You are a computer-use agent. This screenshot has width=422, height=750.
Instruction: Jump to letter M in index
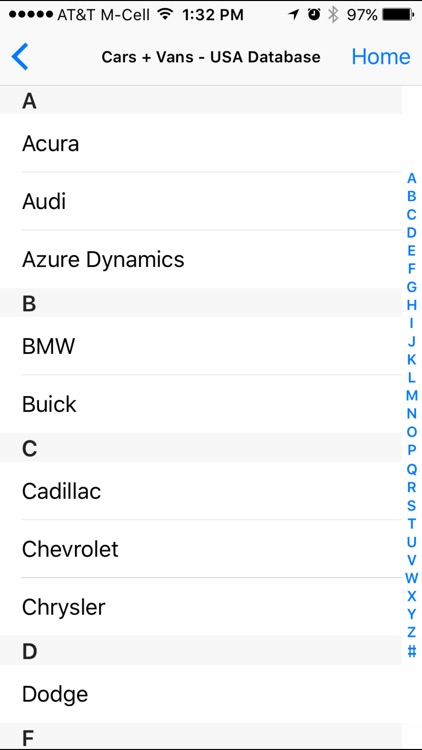(411, 396)
